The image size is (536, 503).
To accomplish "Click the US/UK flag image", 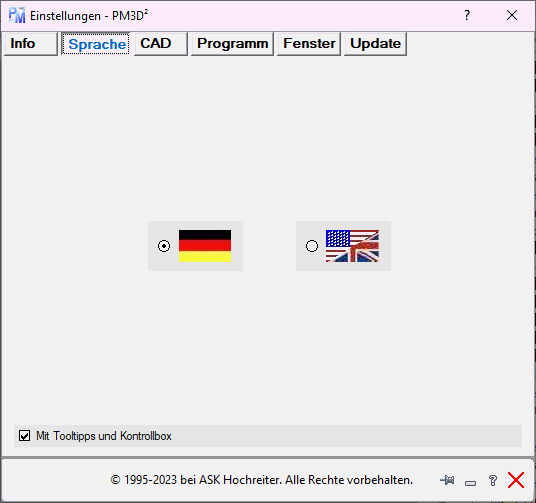I will click(x=352, y=246).
